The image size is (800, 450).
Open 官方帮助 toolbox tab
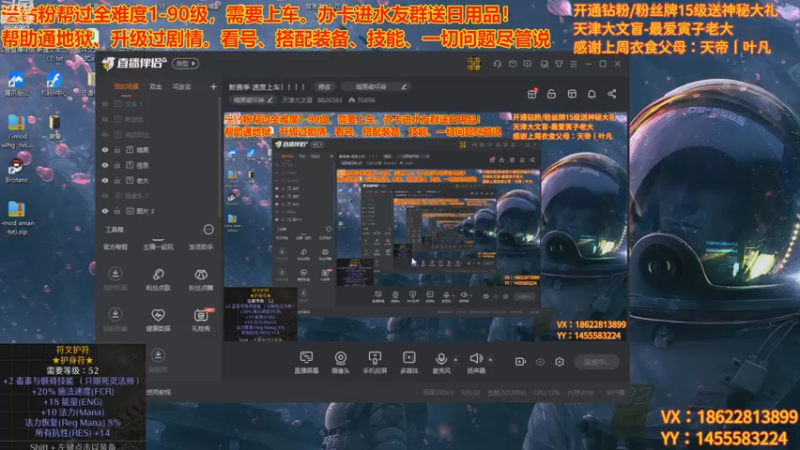tap(115, 247)
